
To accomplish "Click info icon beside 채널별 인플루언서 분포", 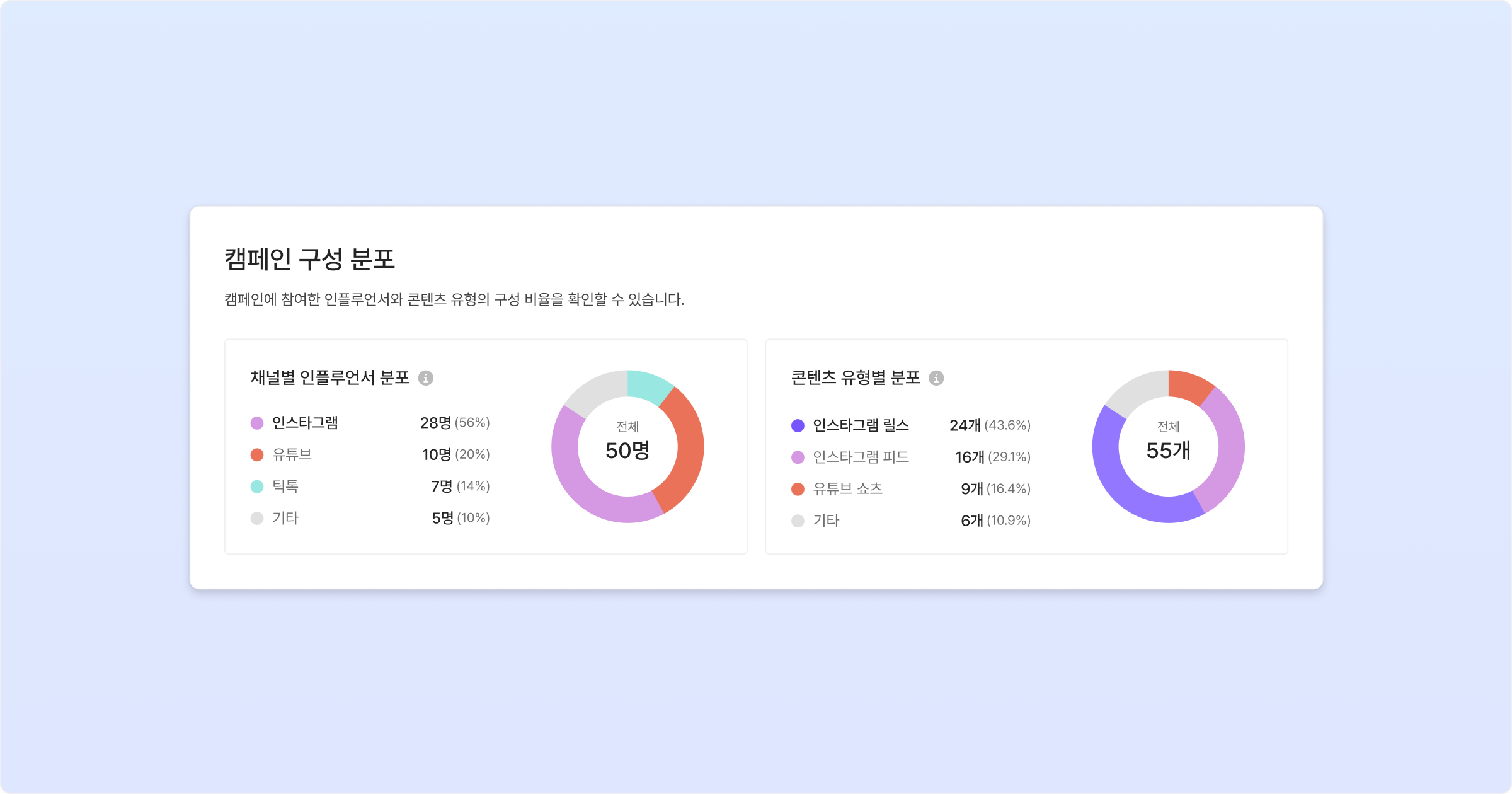I will click(x=426, y=378).
